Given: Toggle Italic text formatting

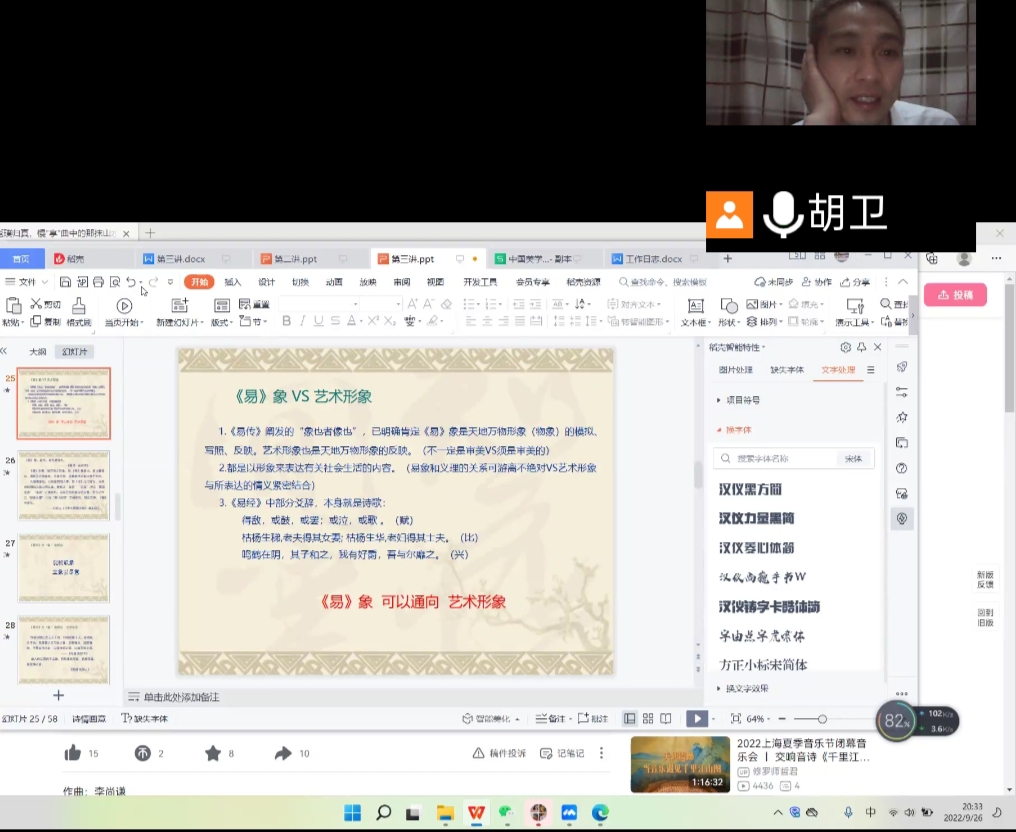Looking at the screenshot, I should pos(302,321).
